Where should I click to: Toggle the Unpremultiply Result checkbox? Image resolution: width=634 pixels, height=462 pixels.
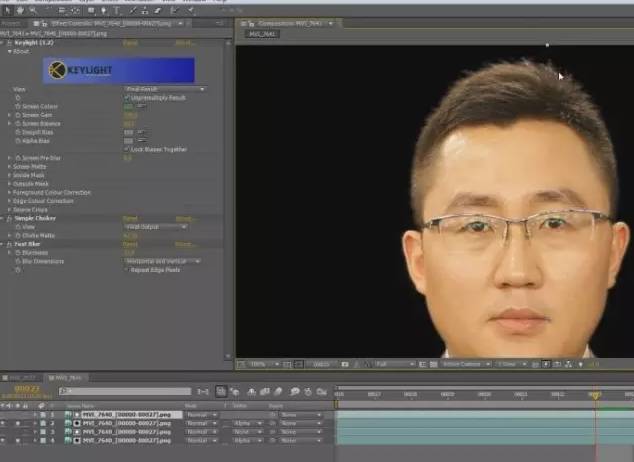(x=127, y=98)
